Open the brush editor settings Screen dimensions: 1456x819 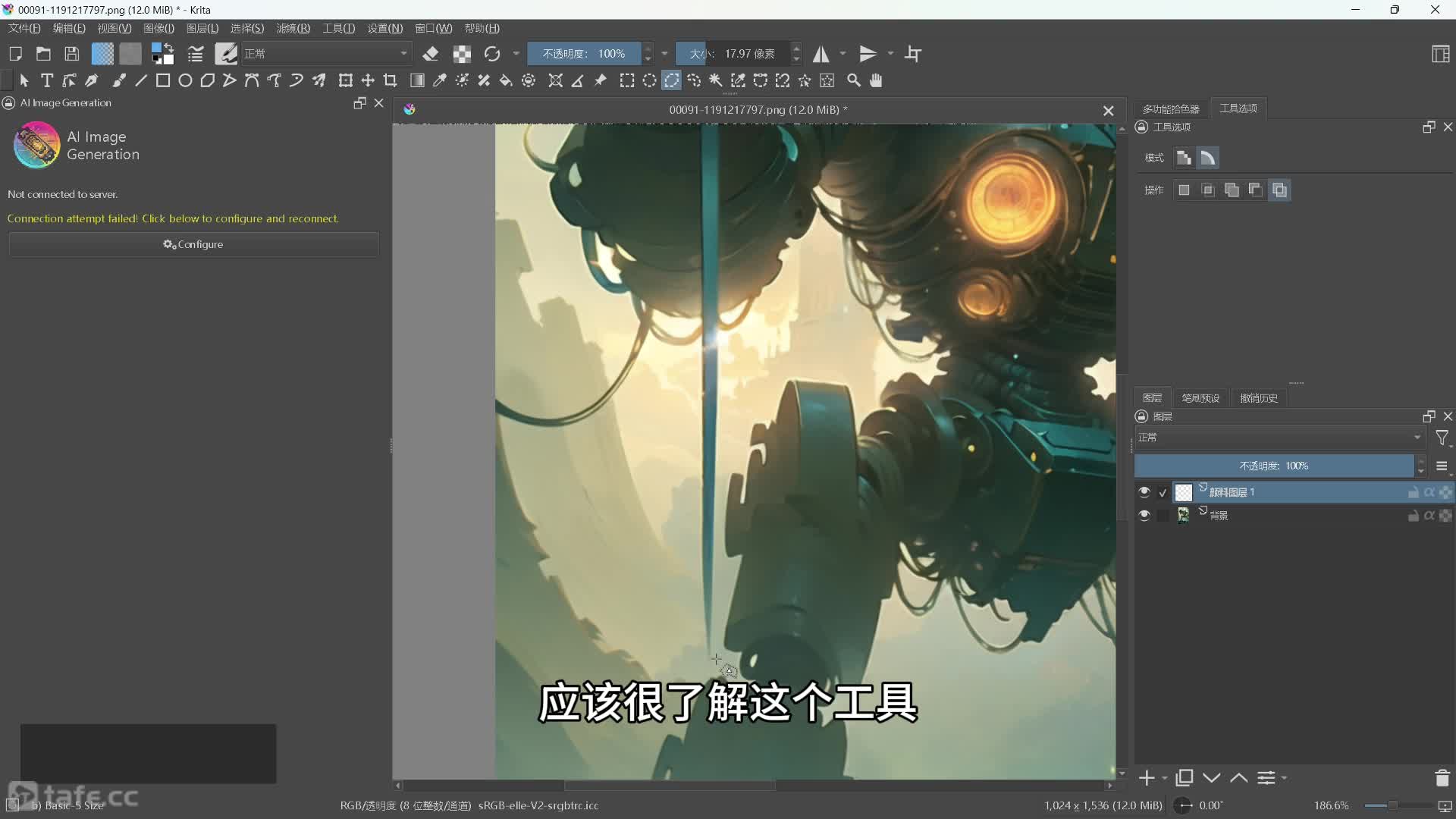196,54
